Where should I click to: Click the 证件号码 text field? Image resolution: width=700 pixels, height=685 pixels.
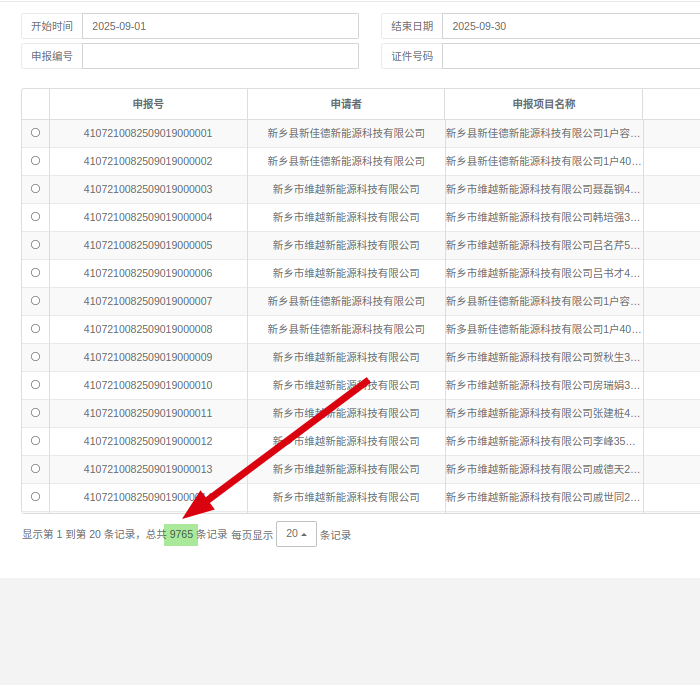[570, 56]
